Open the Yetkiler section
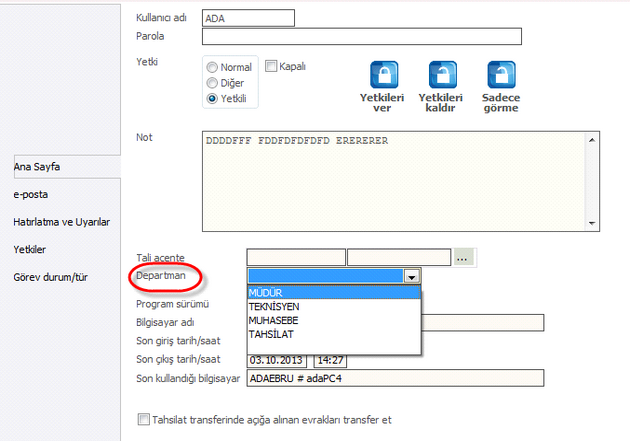 (30, 248)
